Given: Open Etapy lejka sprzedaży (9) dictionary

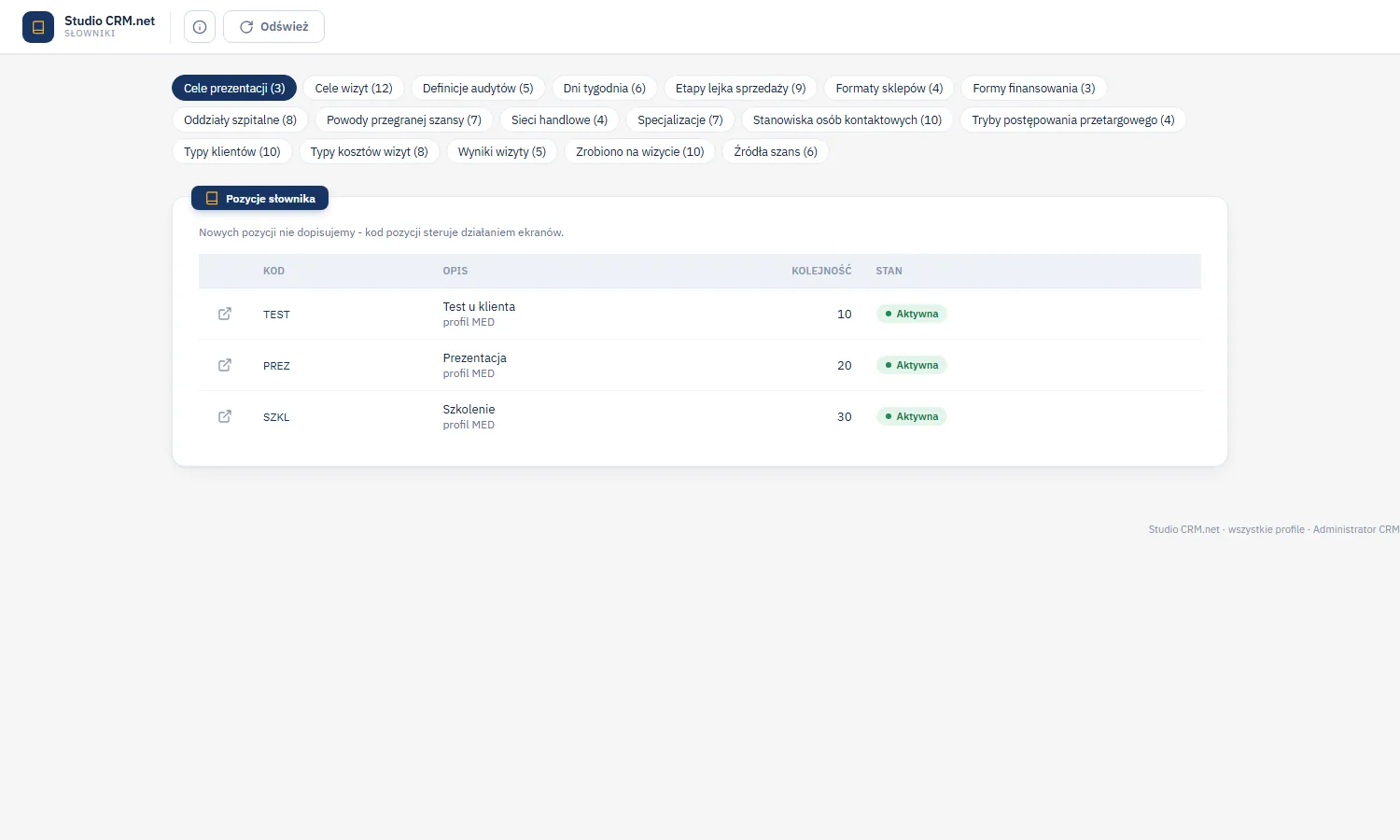Looking at the screenshot, I should coord(741,88).
